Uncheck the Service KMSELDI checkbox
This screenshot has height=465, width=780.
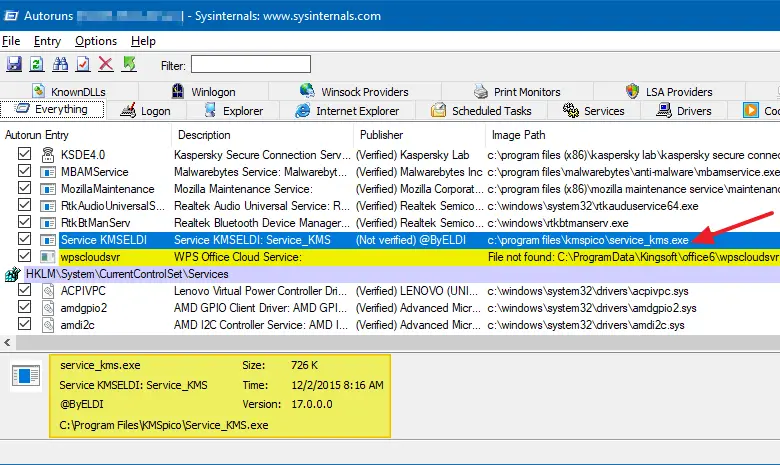24,239
